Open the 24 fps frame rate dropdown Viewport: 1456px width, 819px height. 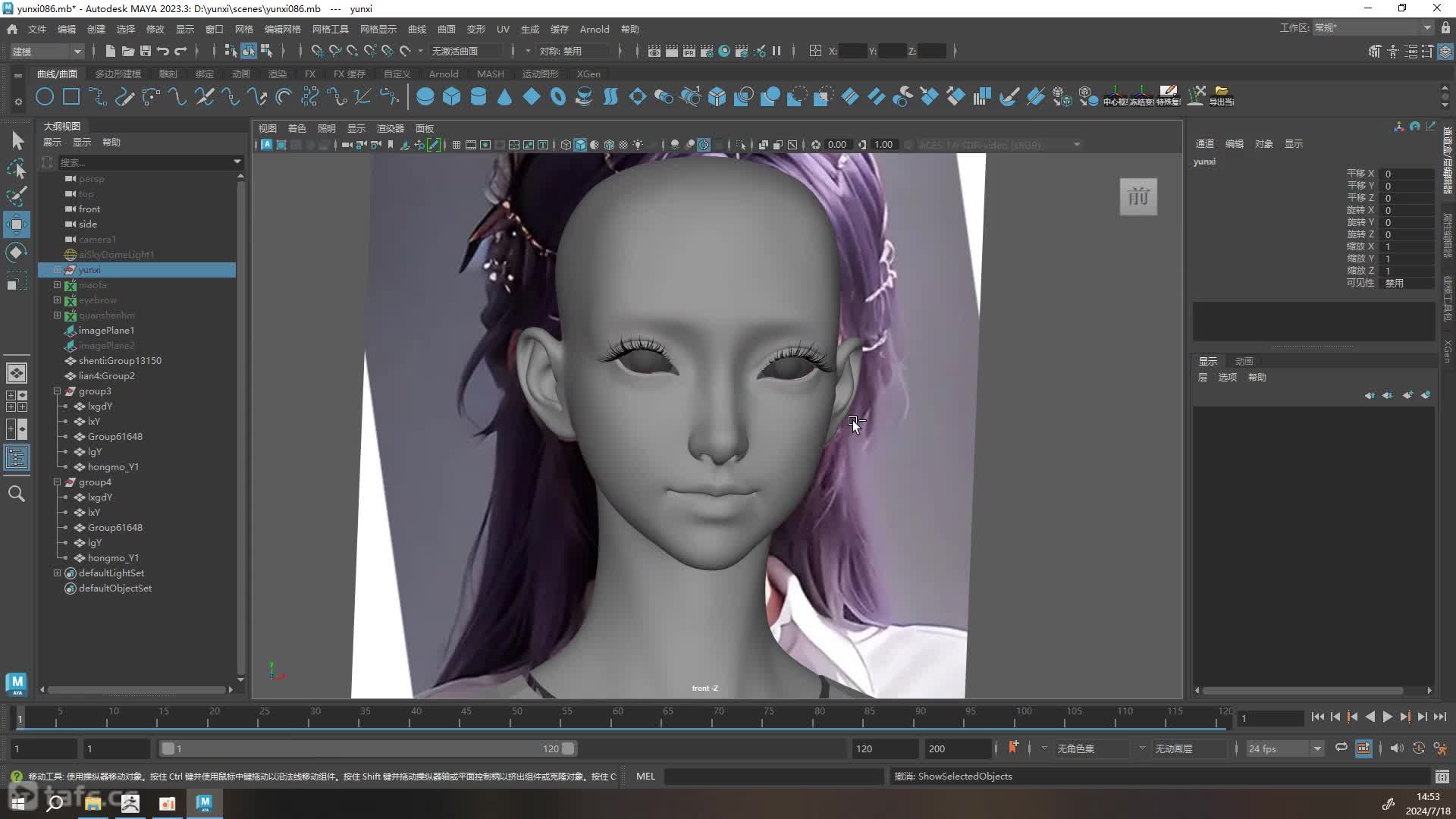(x=1285, y=748)
